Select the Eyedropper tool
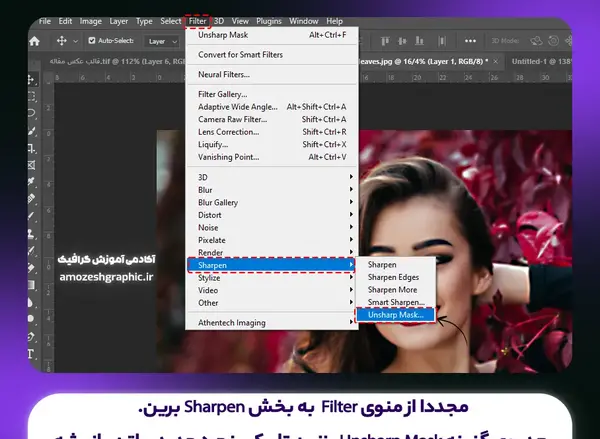Screen dimensions: 600x439 (32, 181)
